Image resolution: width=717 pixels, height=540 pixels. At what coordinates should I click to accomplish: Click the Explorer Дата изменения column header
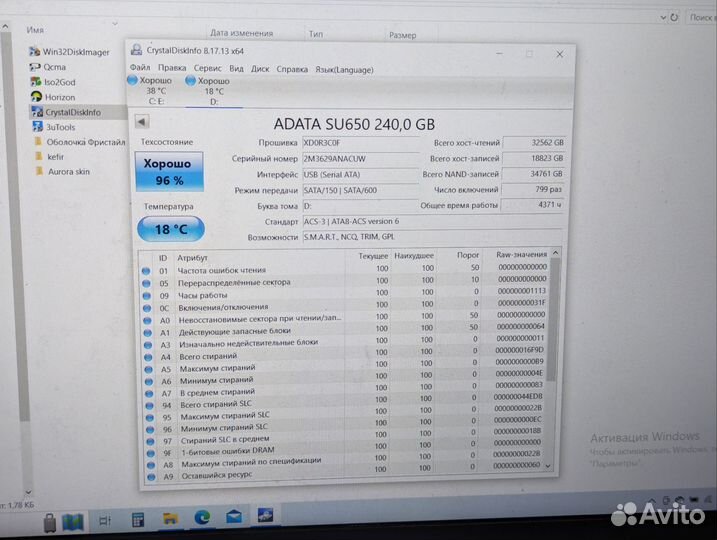pos(241,33)
